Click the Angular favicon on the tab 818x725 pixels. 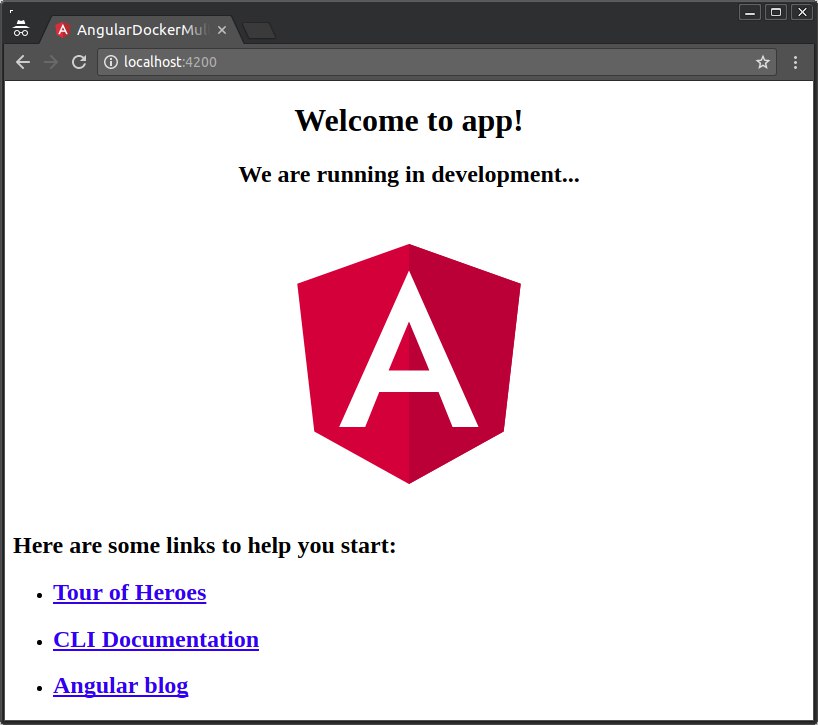click(63, 30)
